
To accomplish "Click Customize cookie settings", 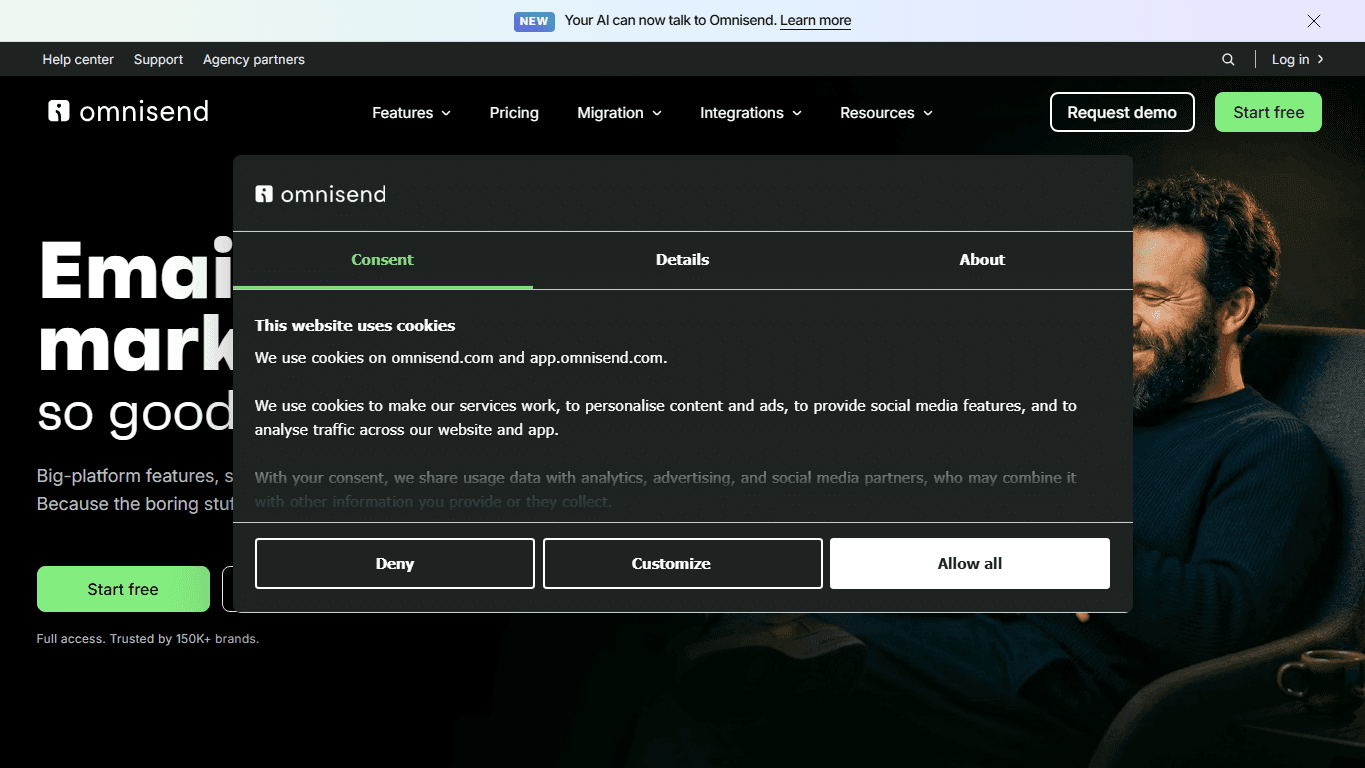I will pos(683,563).
